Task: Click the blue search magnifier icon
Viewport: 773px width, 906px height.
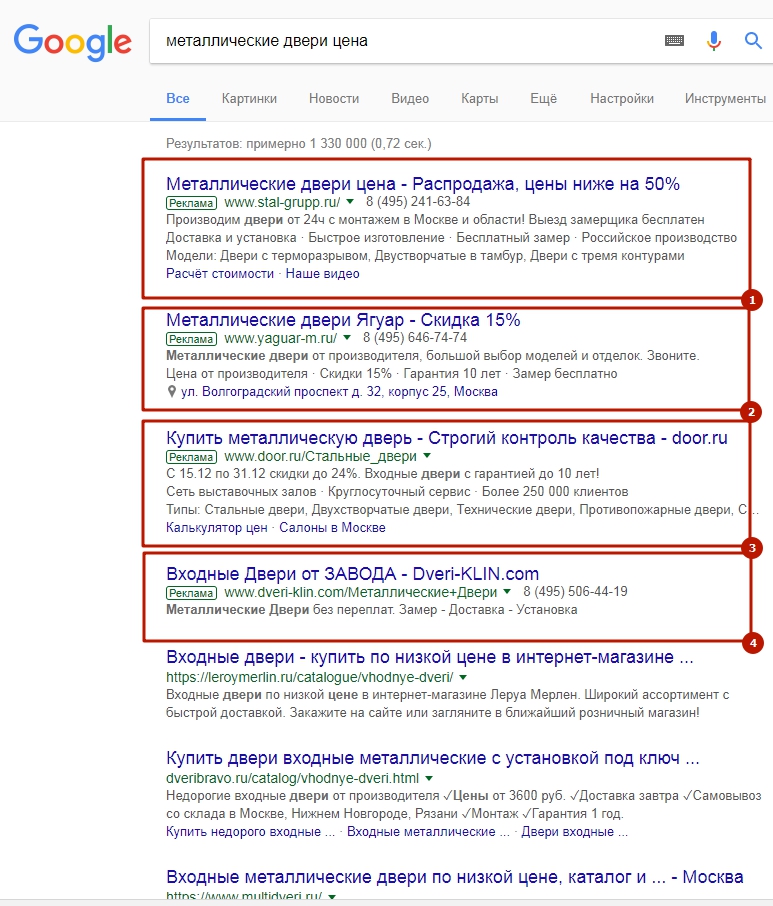Action: [x=753, y=40]
